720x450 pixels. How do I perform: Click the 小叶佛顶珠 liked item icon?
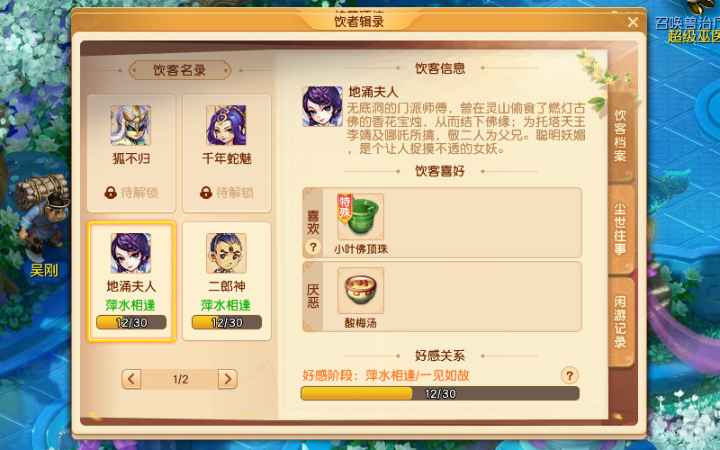[360, 216]
